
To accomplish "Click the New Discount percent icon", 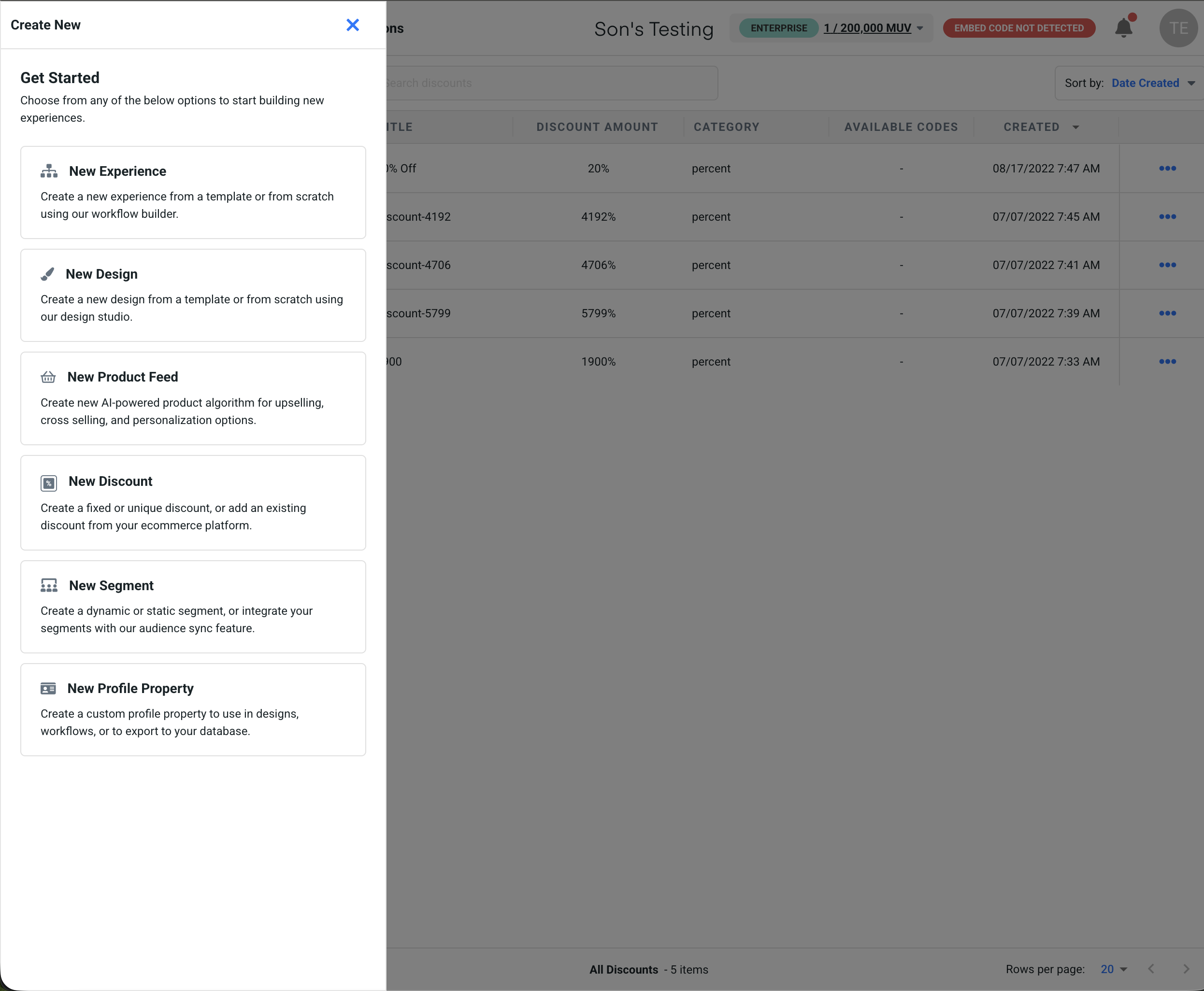I will (48, 483).
